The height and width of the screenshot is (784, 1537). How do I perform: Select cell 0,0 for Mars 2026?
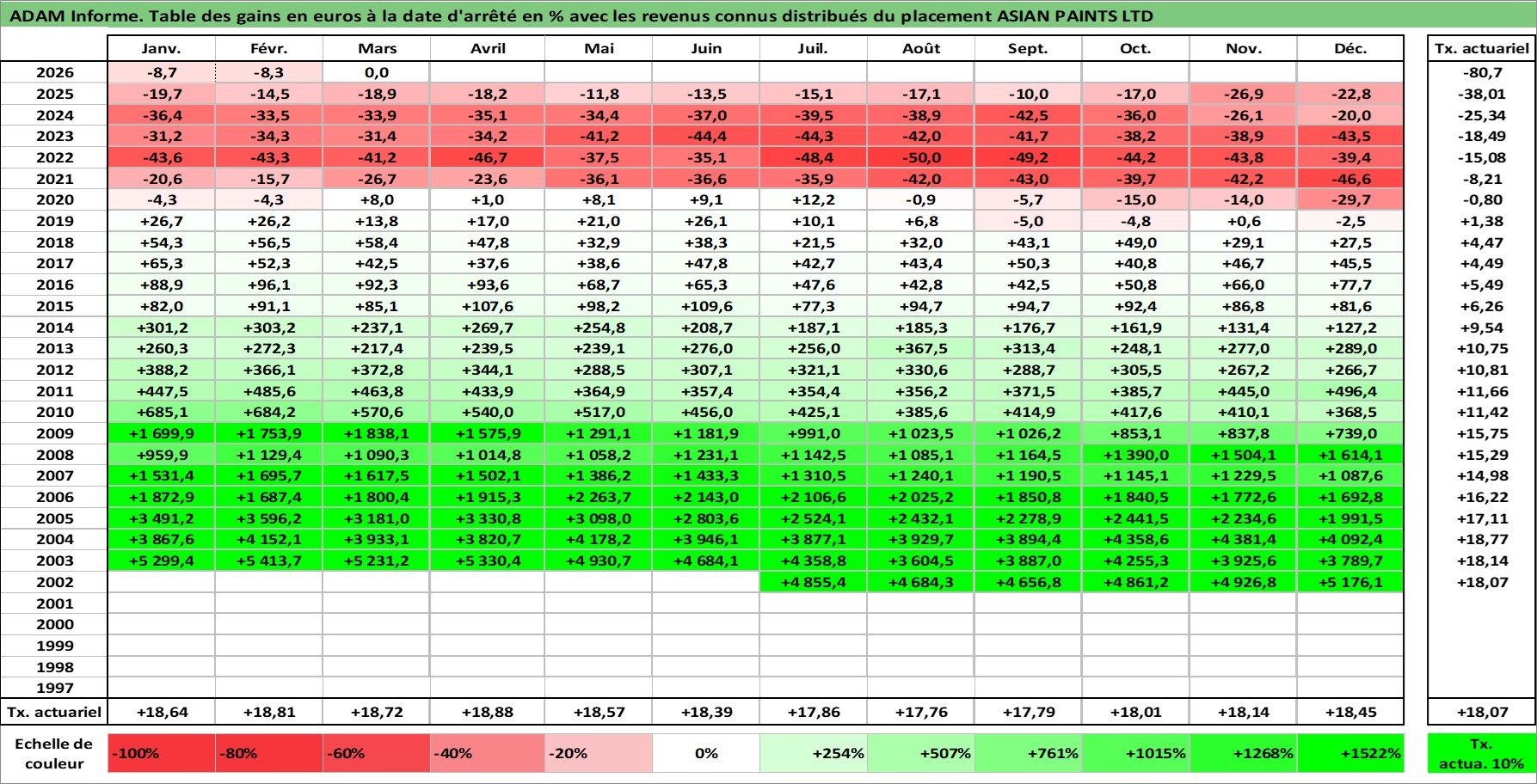[377, 72]
